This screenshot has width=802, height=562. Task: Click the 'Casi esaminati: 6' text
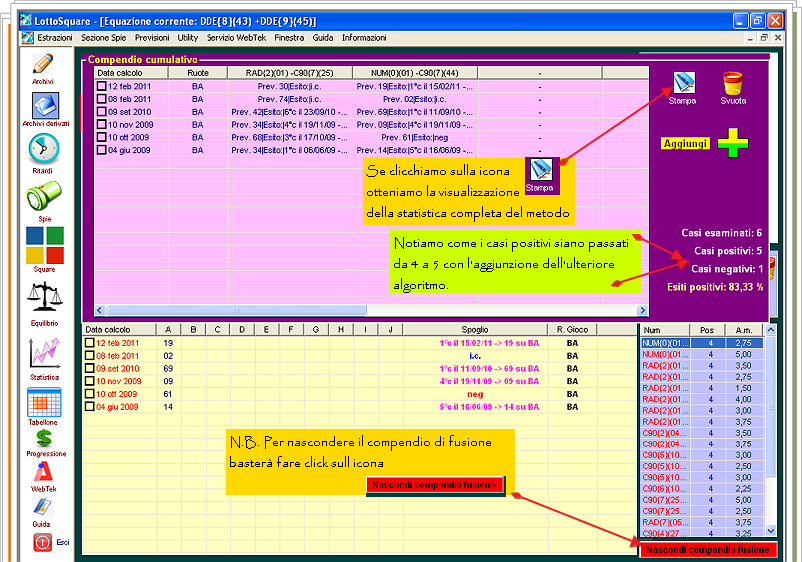click(721, 233)
